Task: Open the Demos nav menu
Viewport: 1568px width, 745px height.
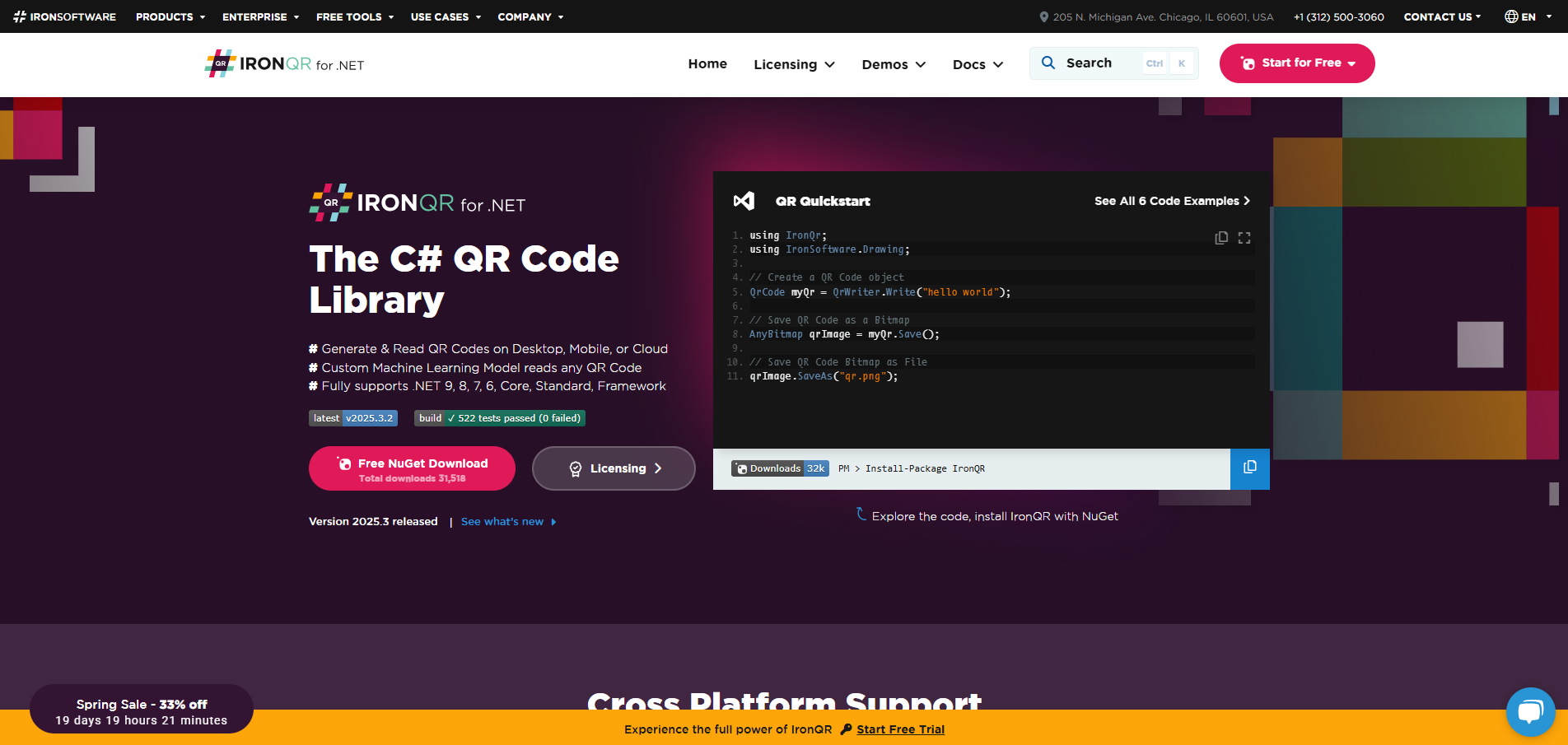Action: (x=894, y=64)
